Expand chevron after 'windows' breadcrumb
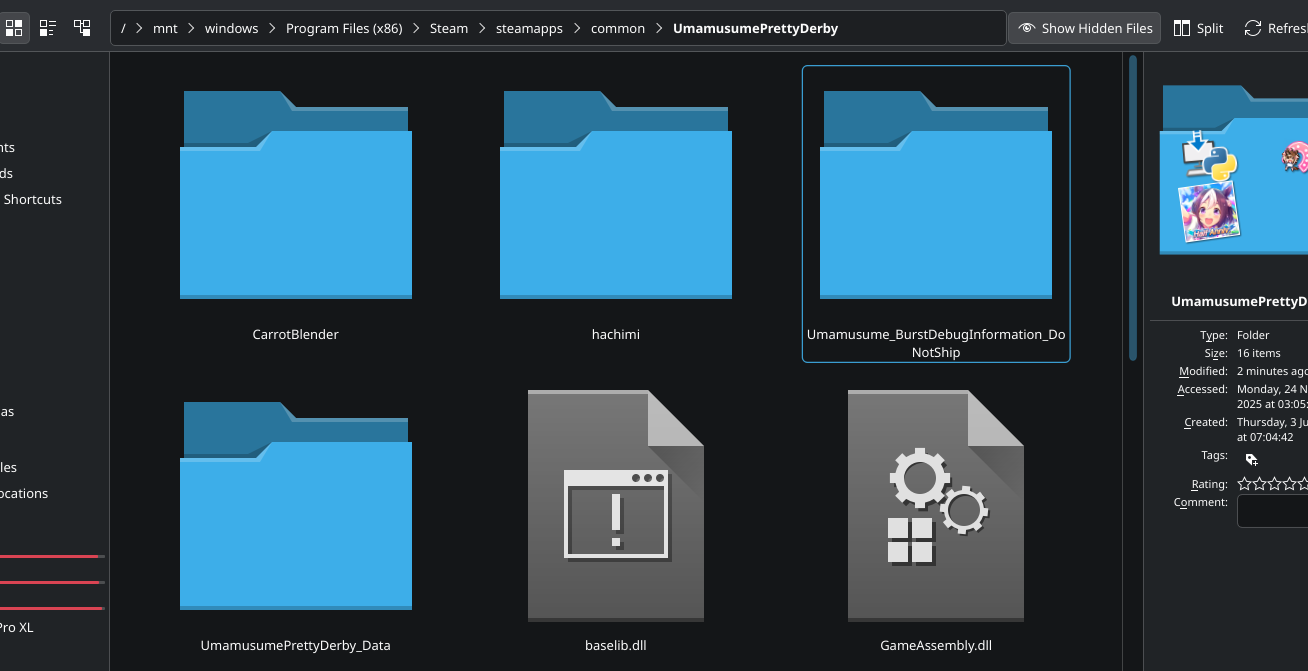This screenshot has height=671, width=1308. [x=273, y=28]
